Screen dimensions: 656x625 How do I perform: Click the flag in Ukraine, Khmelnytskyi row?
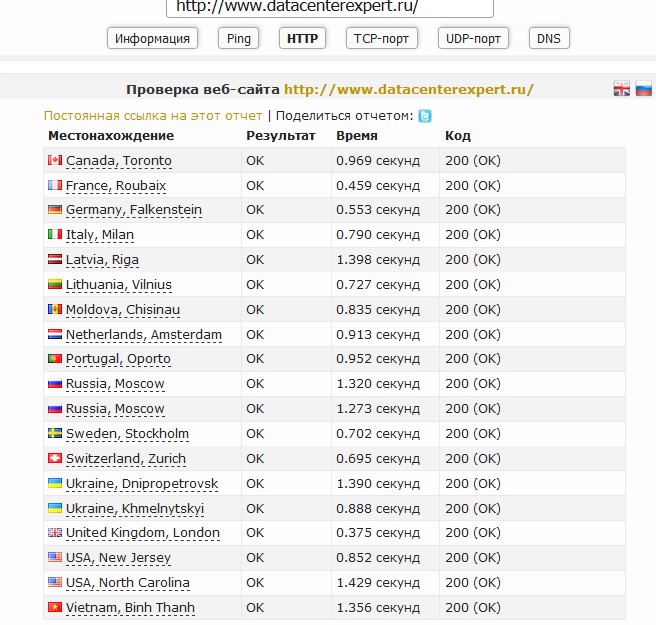[x=55, y=508]
